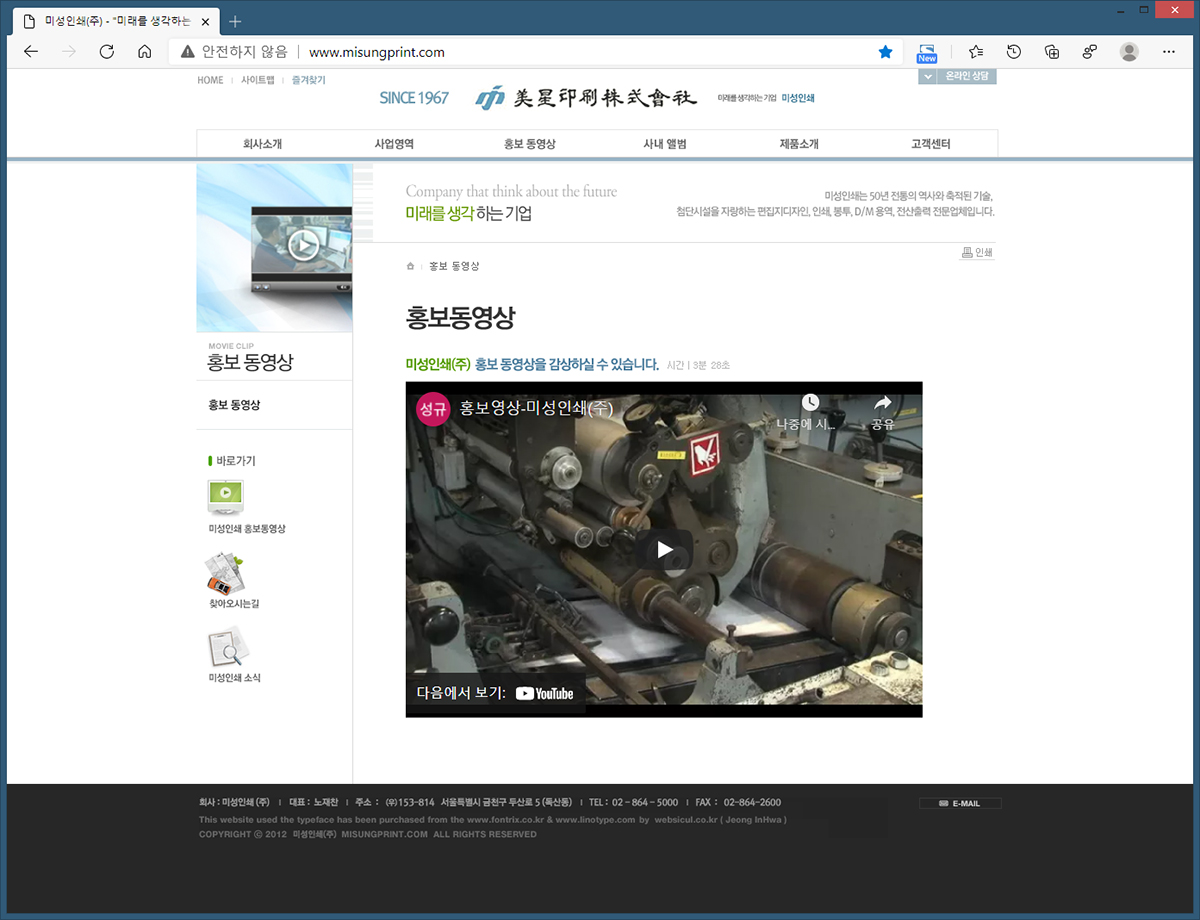
Task: Click the 찾아오시는길 map shortcut icon
Action: [224, 573]
